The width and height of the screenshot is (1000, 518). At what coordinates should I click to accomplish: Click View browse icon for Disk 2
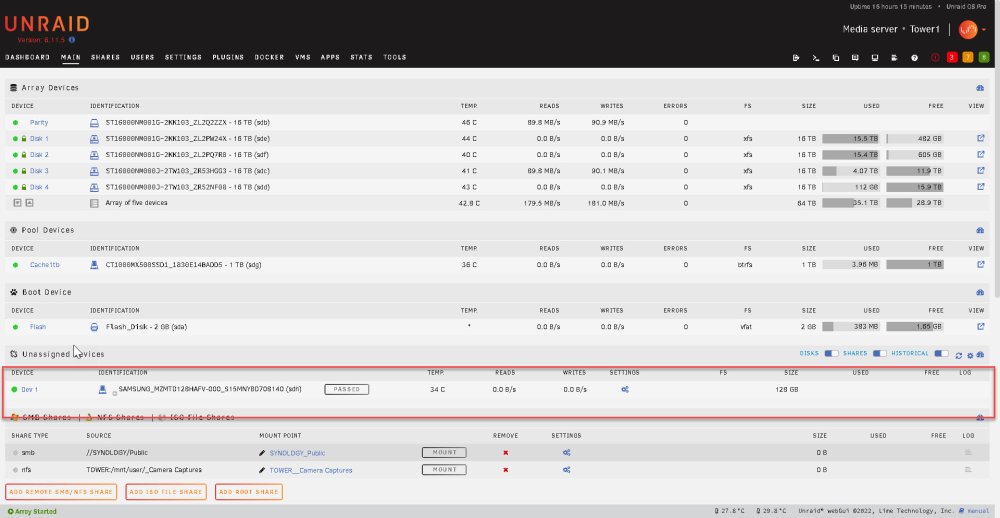[980, 154]
